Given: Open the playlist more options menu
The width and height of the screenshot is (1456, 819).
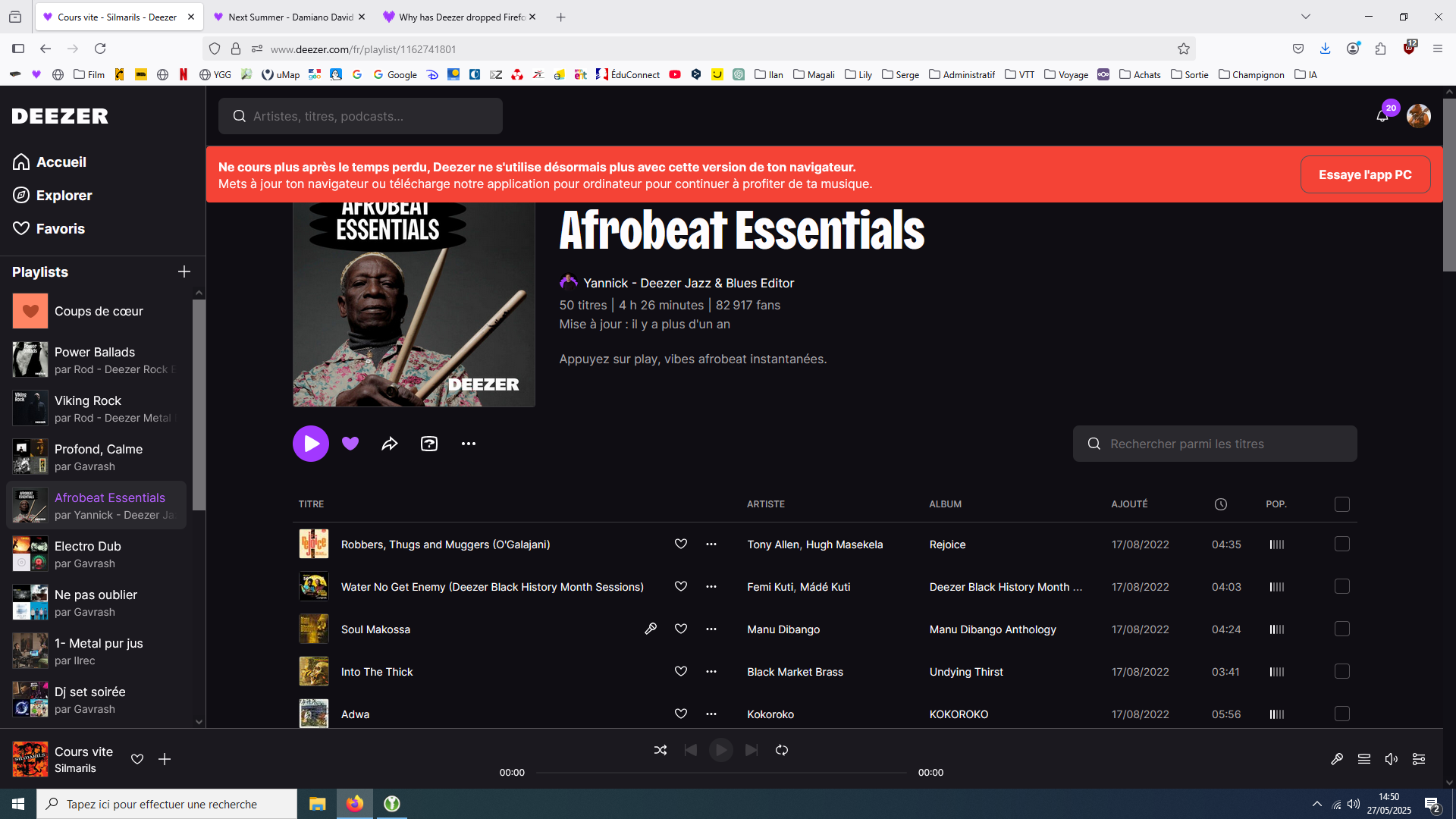Looking at the screenshot, I should (469, 444).
